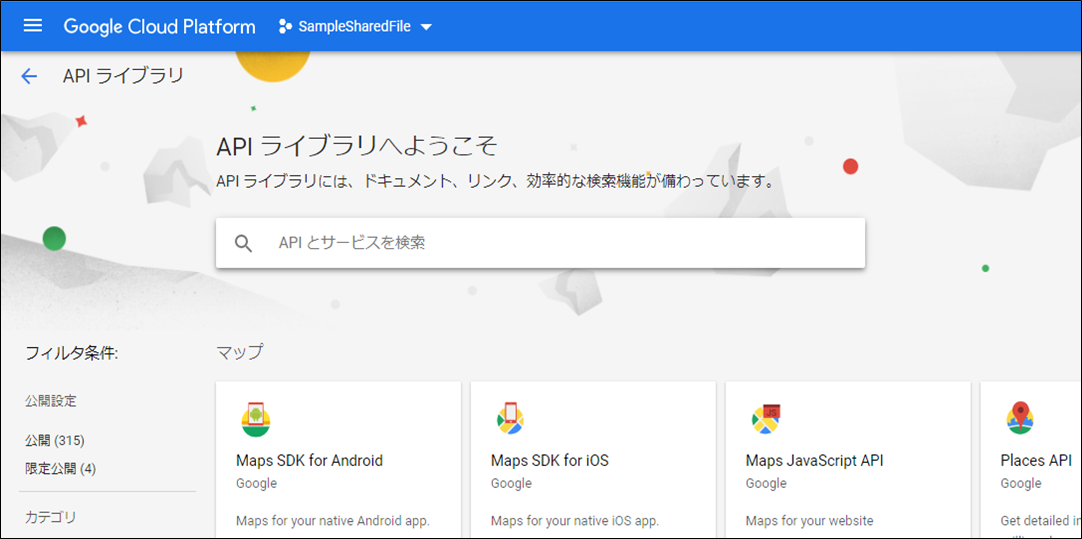Screen dimensions: 1082x539
Task: Click the マップ section heading
Action: [239, 352]
